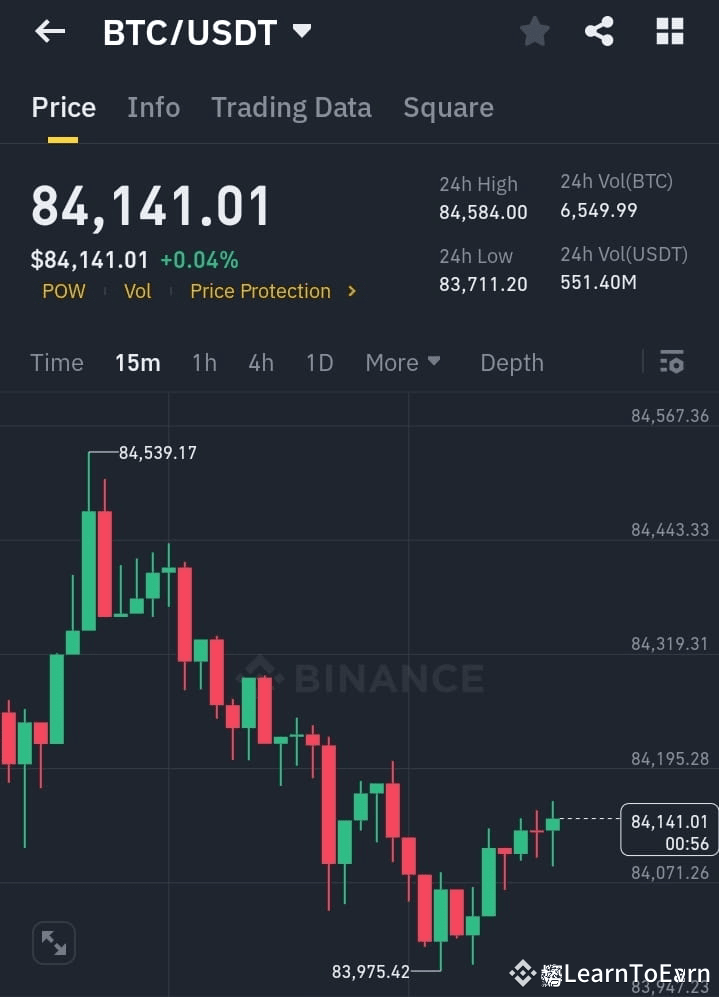
Task: Select the 1h interval option
Action: click(204, 362)
